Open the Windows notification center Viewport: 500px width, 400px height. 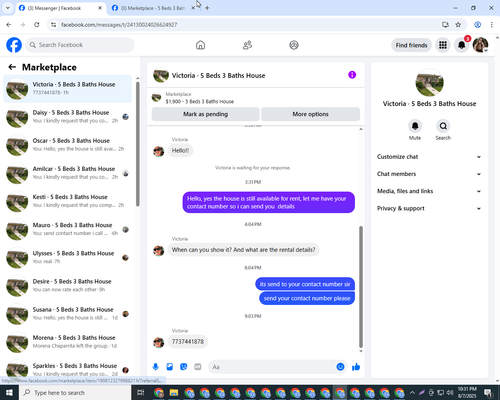[488, 392]
